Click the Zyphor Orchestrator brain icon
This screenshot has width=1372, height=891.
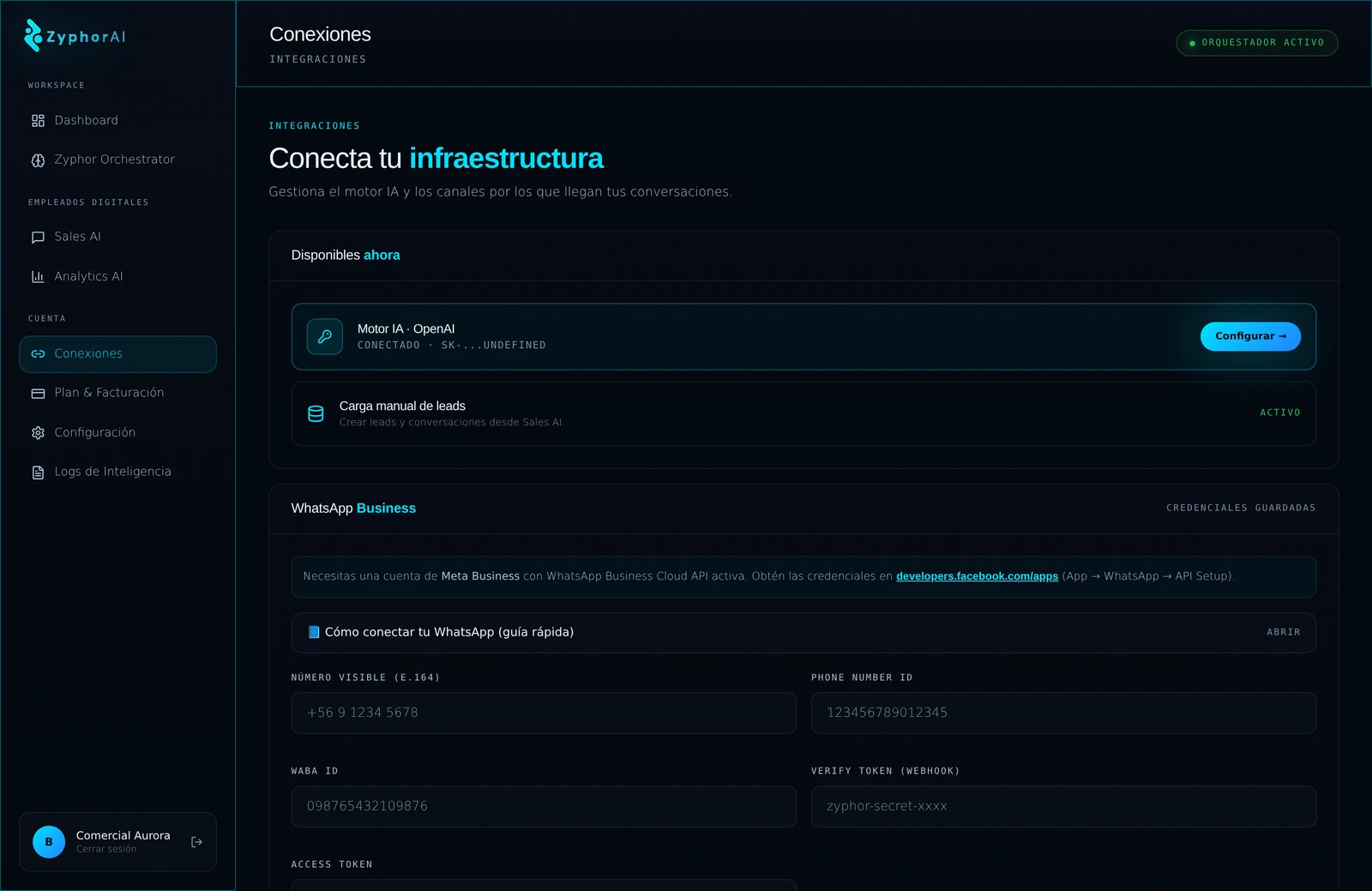coord(38,160)
